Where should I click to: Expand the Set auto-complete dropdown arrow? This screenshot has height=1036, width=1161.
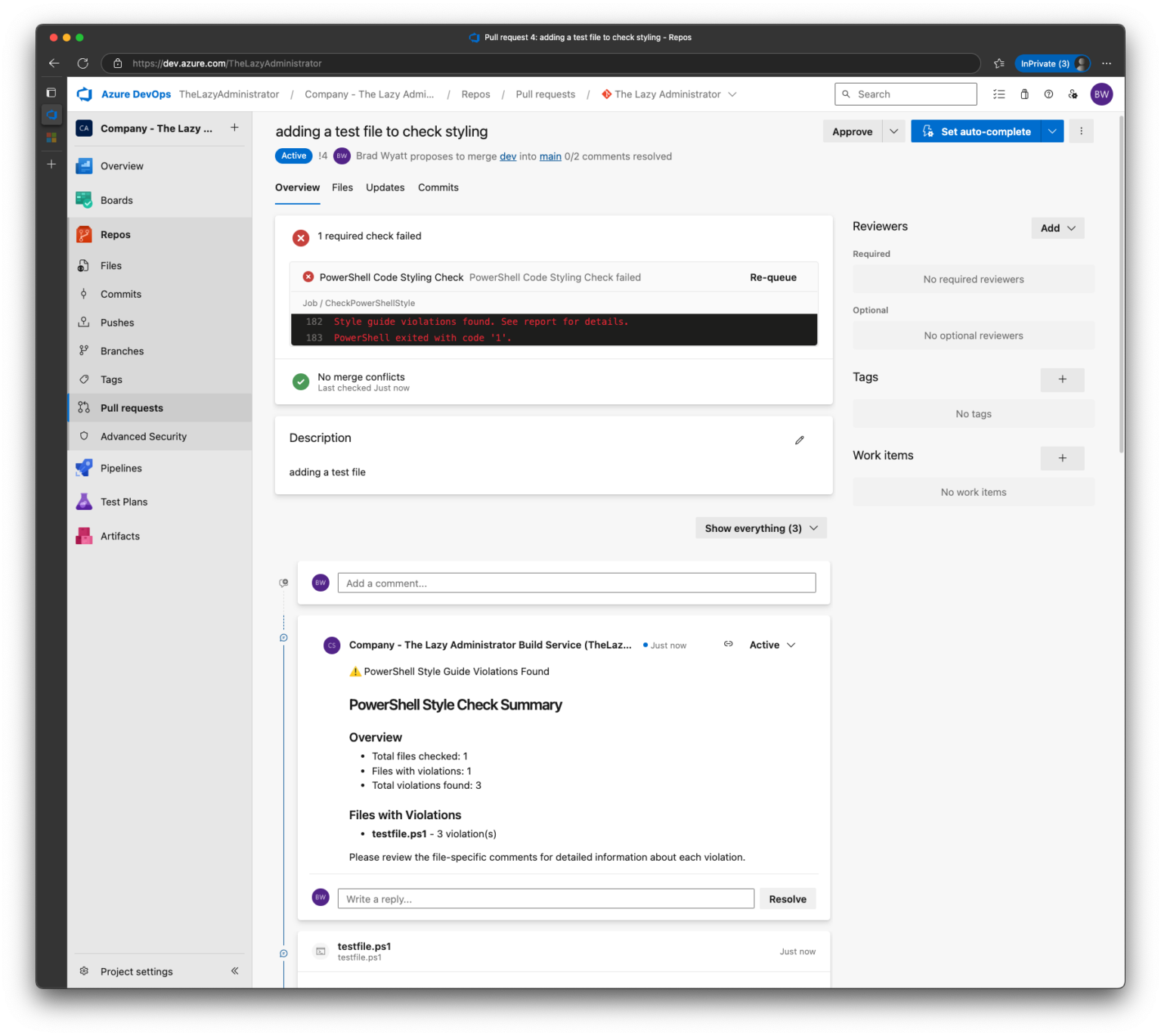(1053, 131)
